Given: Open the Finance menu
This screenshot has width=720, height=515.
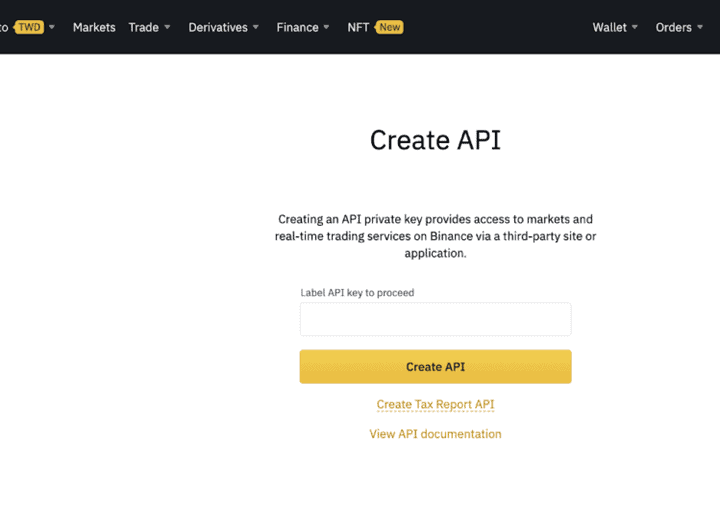Looking at the screenshot, I should click(297, 27).
